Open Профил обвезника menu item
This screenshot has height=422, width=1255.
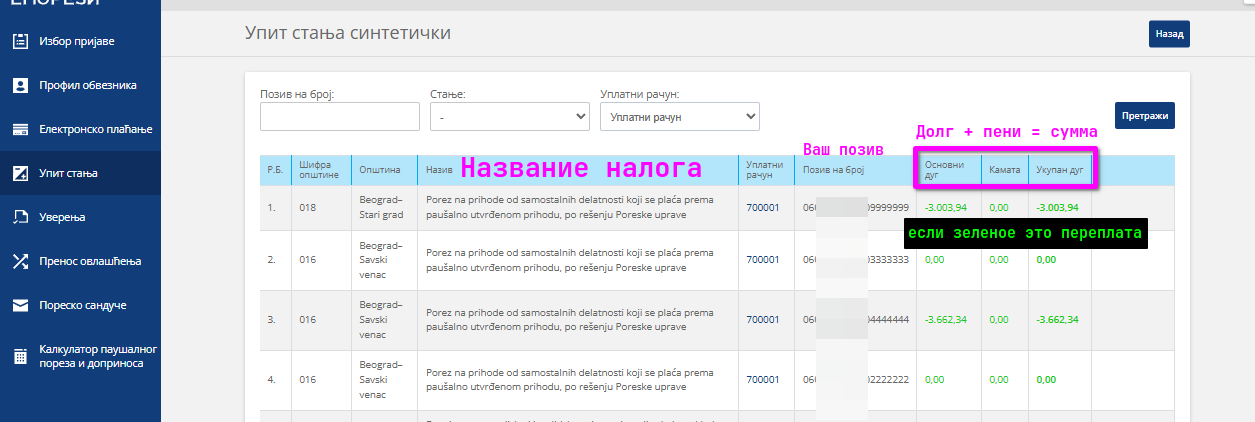[x=87, y=85]
